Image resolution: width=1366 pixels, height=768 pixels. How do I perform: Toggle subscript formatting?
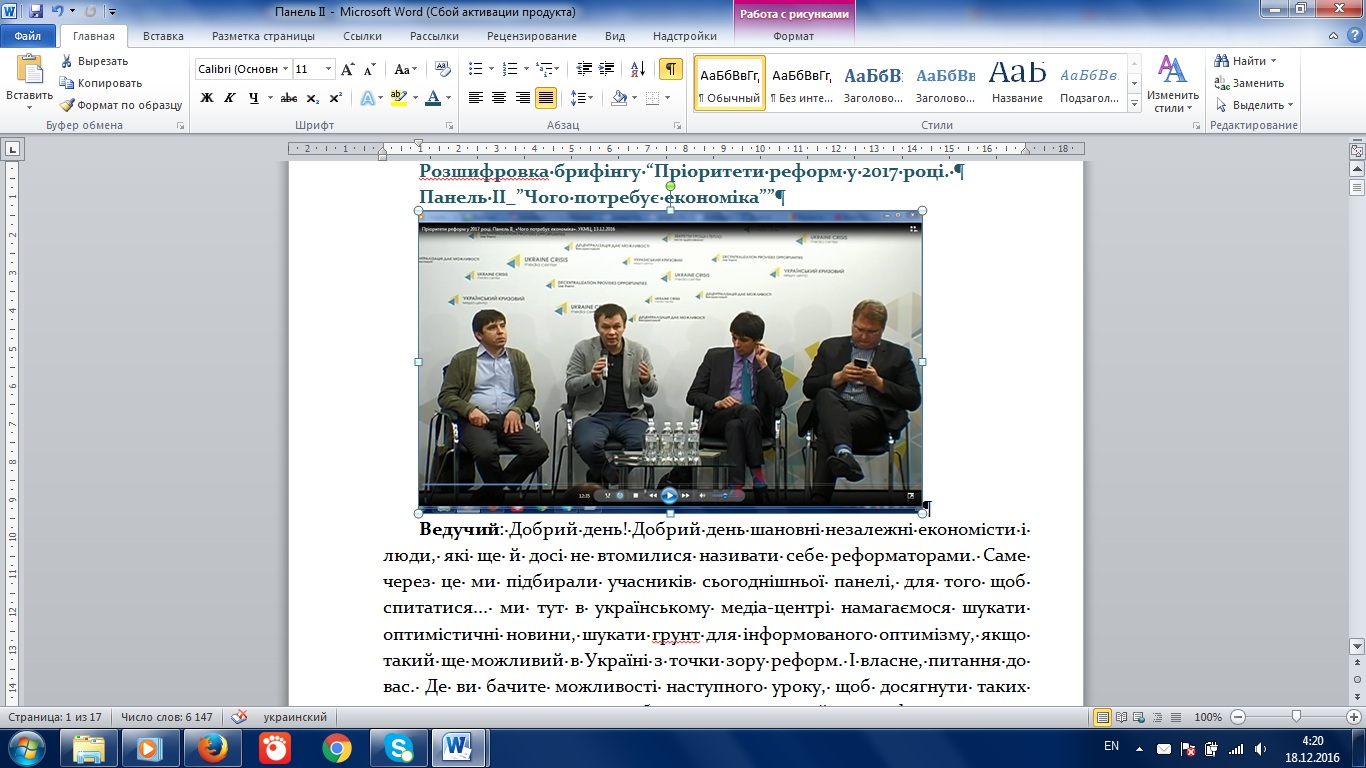[x=312, y=98]
